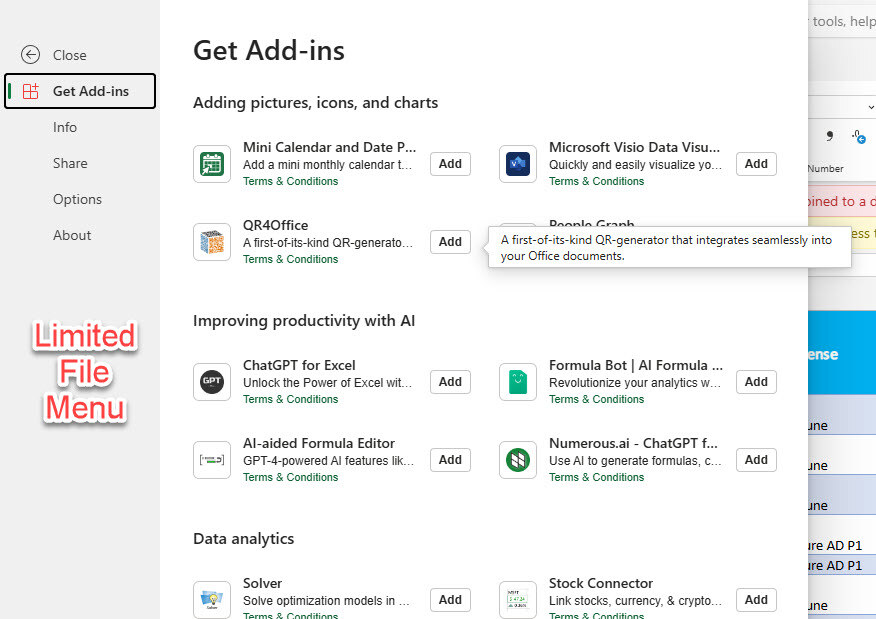
Task: Add the Numerous.ai add-in
Action: tap(756, 460)
